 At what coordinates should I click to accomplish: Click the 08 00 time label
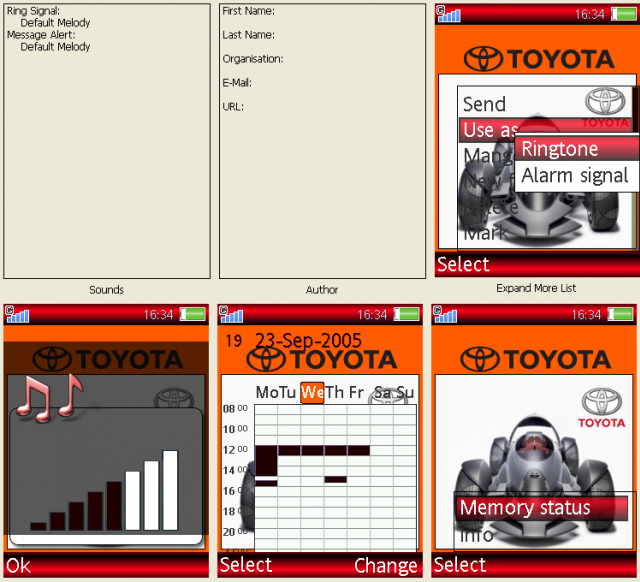pyautogui.click(x=236, y=409)
